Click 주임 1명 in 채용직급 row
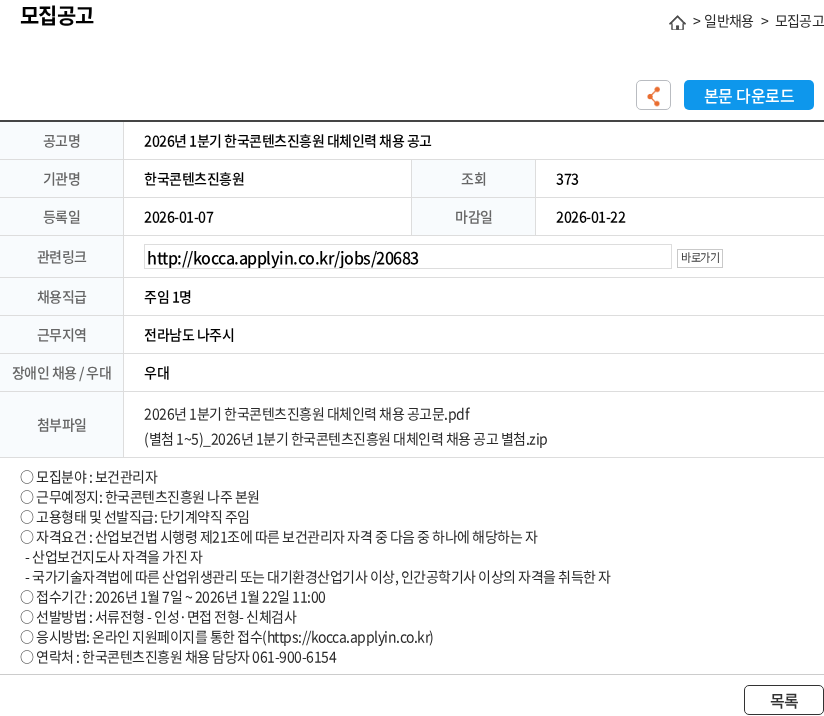824x716 pixels. pos(167,297)
